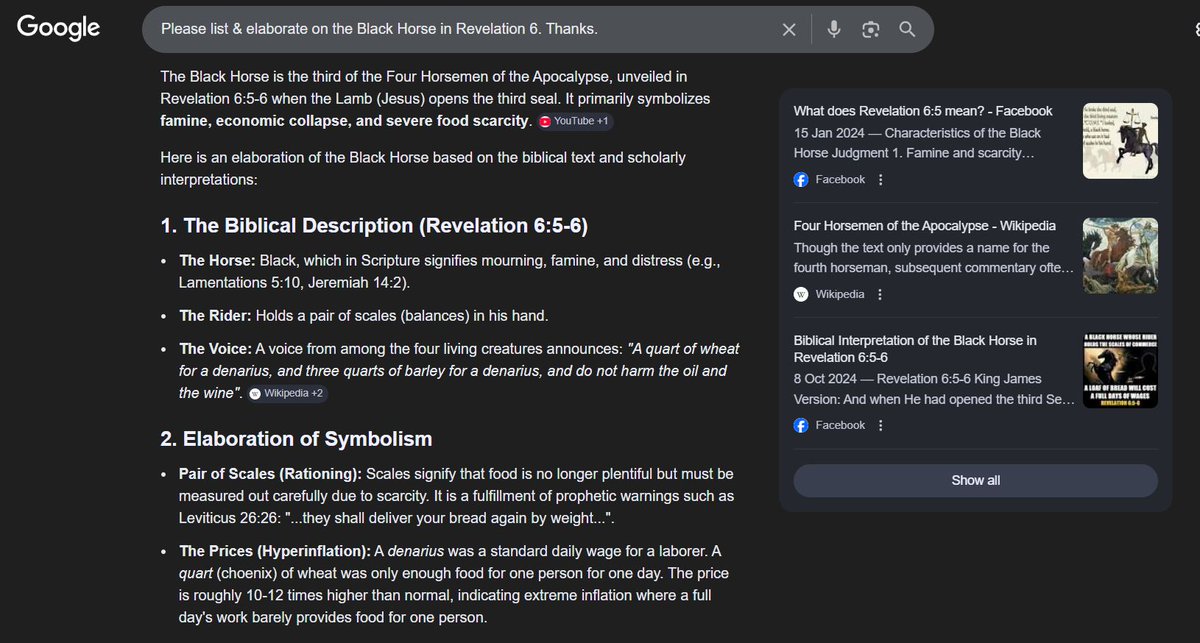
Task: Open the Wikipedia icon under the Four Horsemen result
Action: (x=801, y=294)
